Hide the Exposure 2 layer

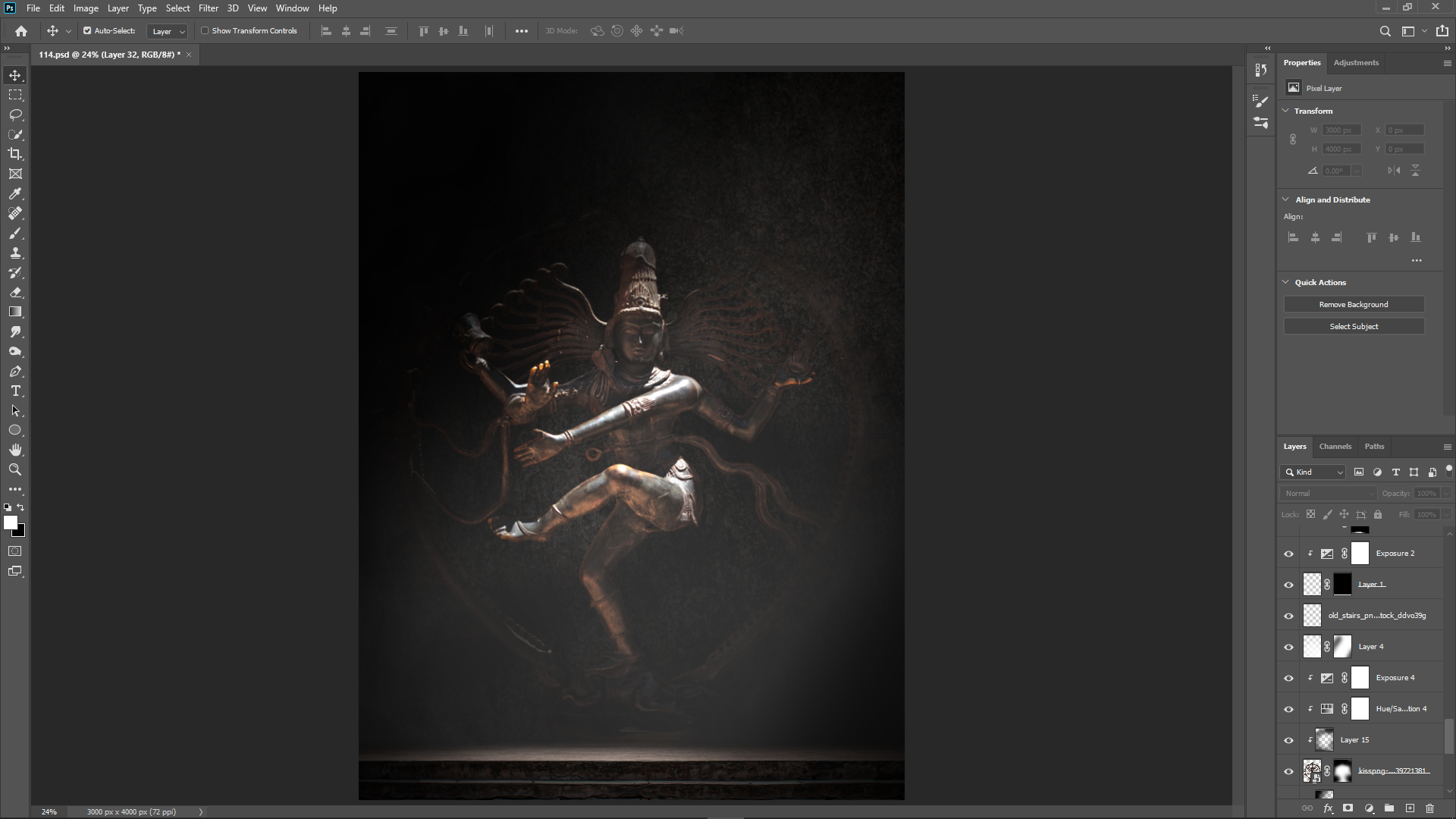1288,554
